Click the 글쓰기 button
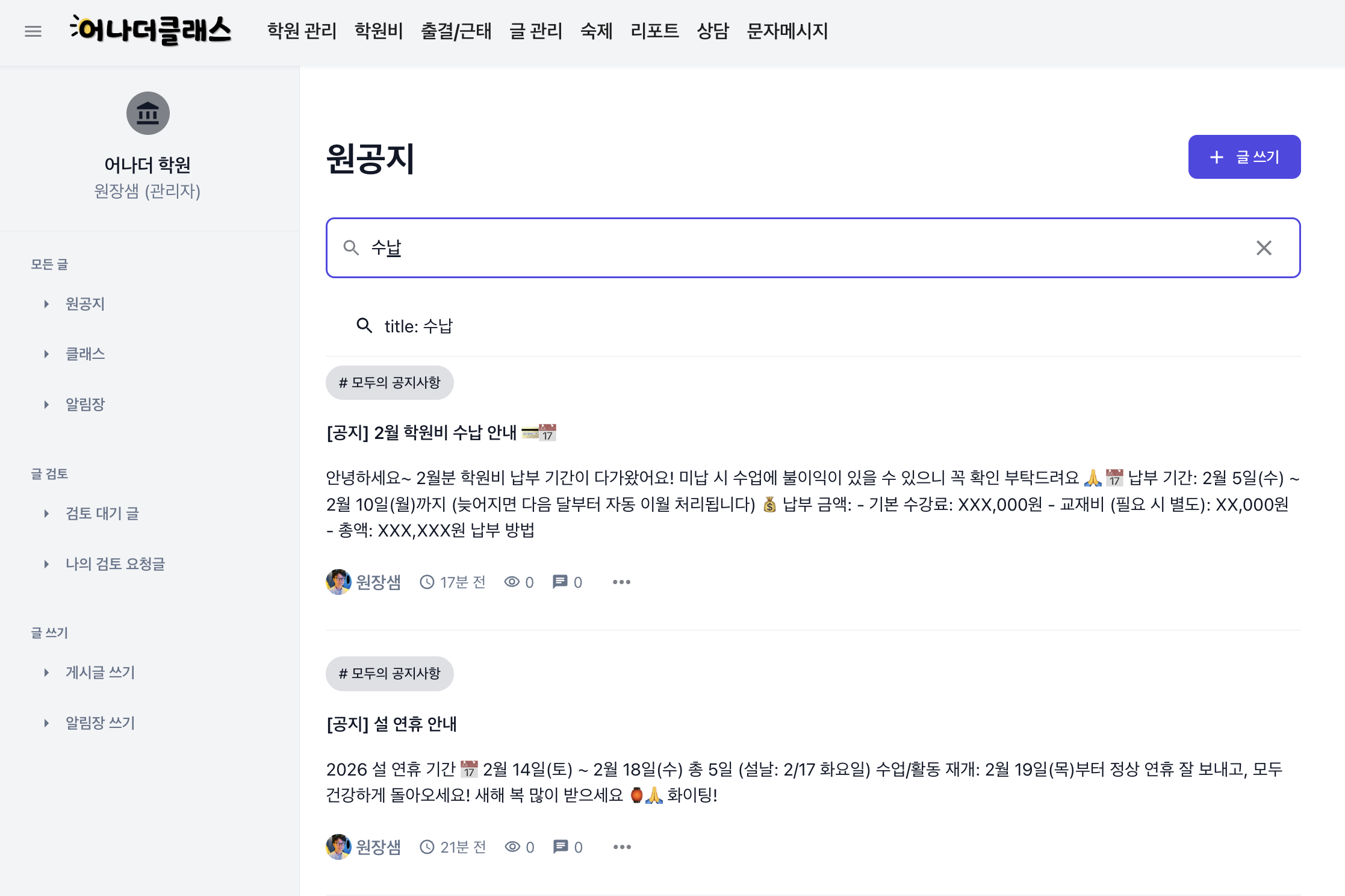 click(x=1244, y=157)
